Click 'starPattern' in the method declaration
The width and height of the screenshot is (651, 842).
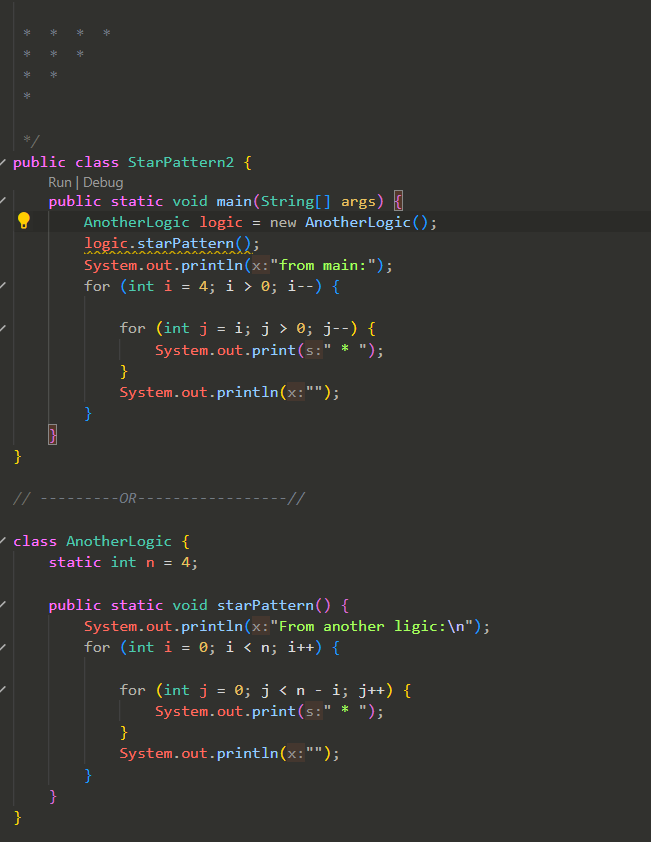click(x=265, y=605)
